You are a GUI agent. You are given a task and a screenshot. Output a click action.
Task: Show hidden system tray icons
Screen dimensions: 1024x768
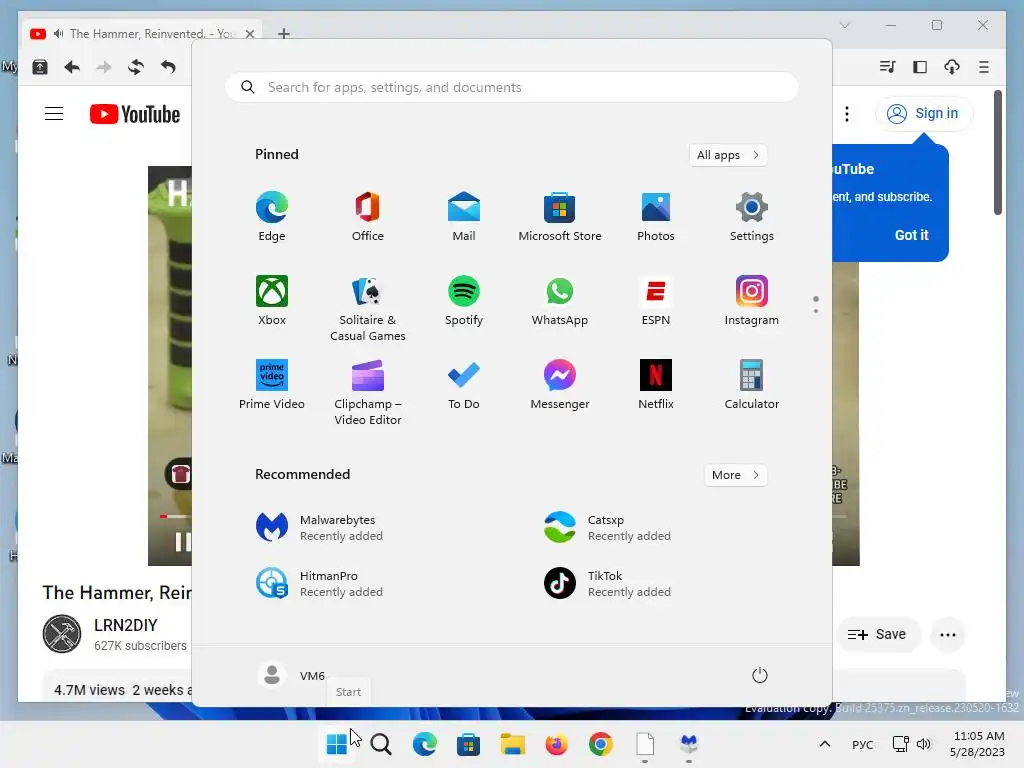[825, 744]
